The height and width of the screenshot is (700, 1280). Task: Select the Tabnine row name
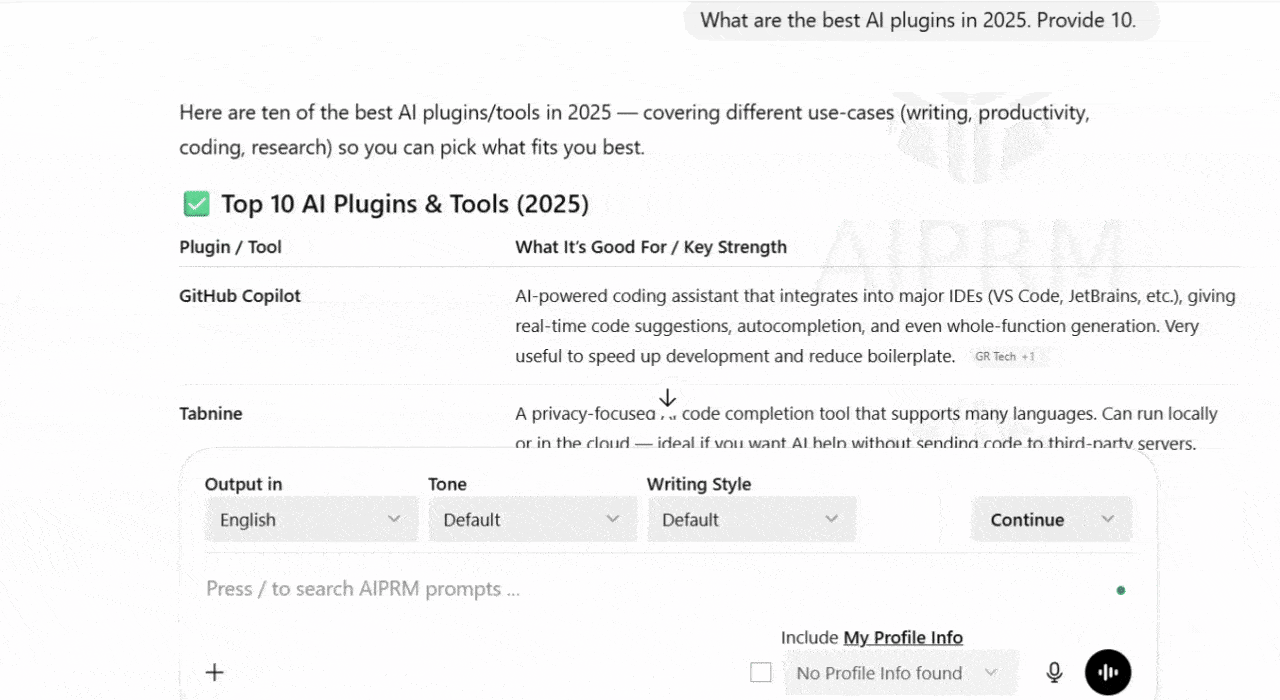[x=211, y=414]
